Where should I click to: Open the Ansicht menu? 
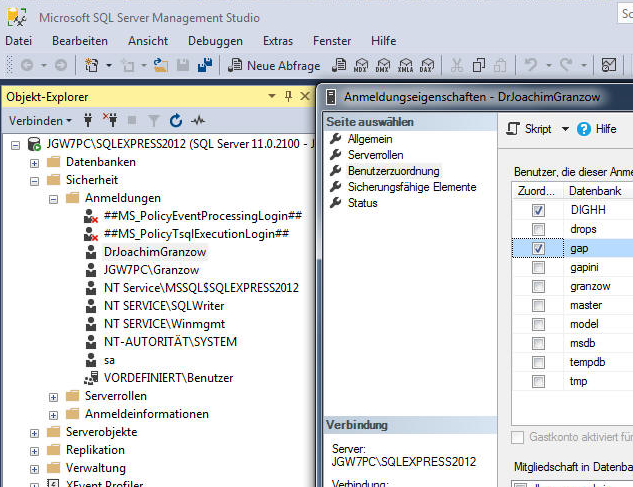pos(148,41)
